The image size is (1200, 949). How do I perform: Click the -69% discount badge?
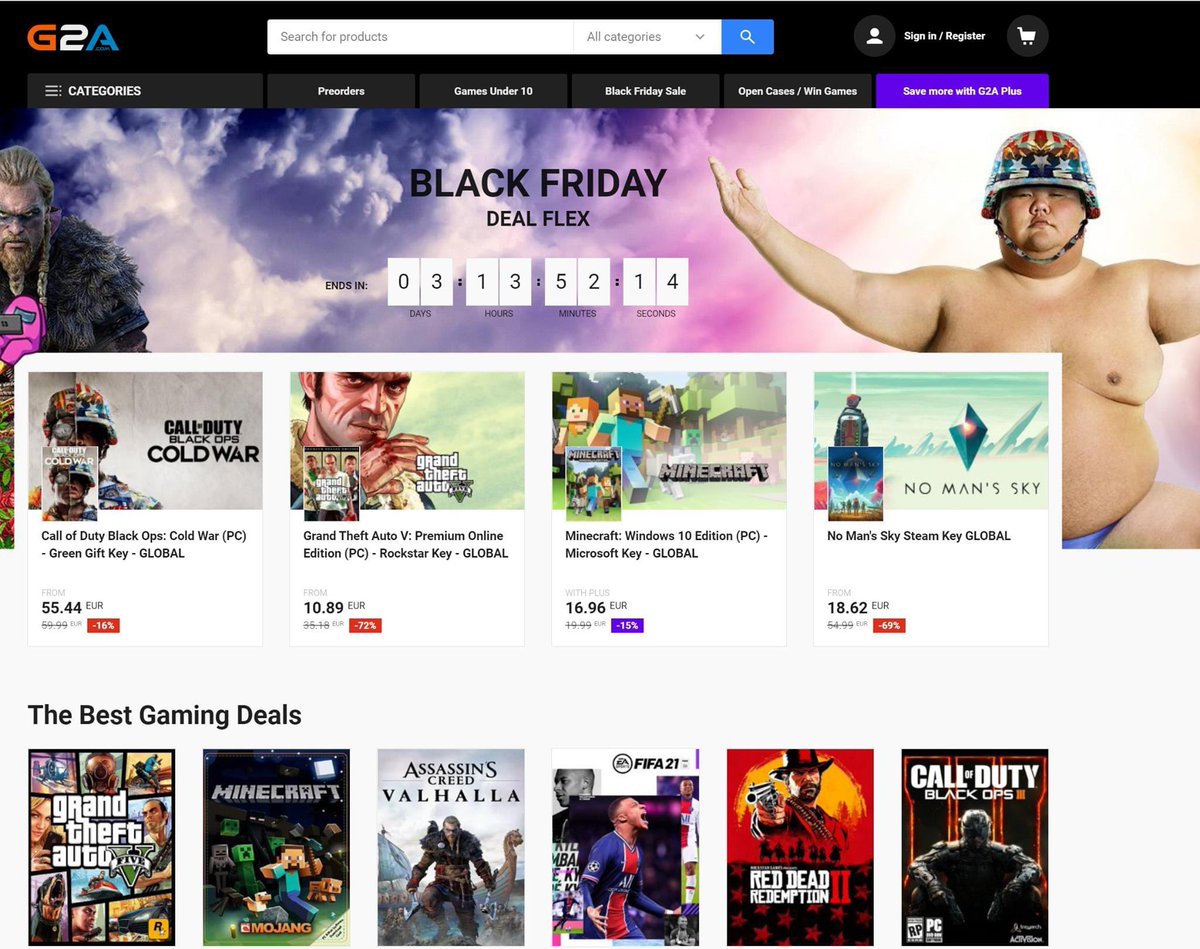click(x=889, y=626)
